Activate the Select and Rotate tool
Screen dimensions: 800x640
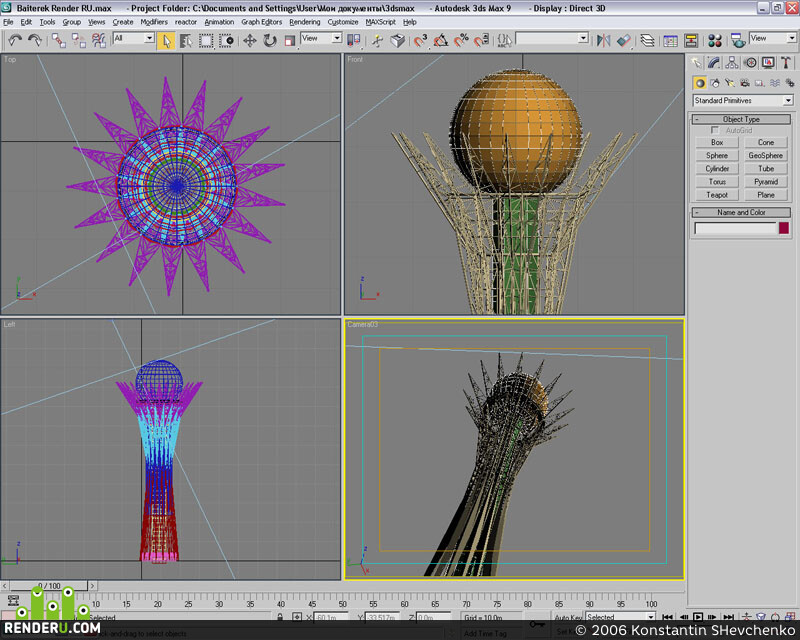269,41
